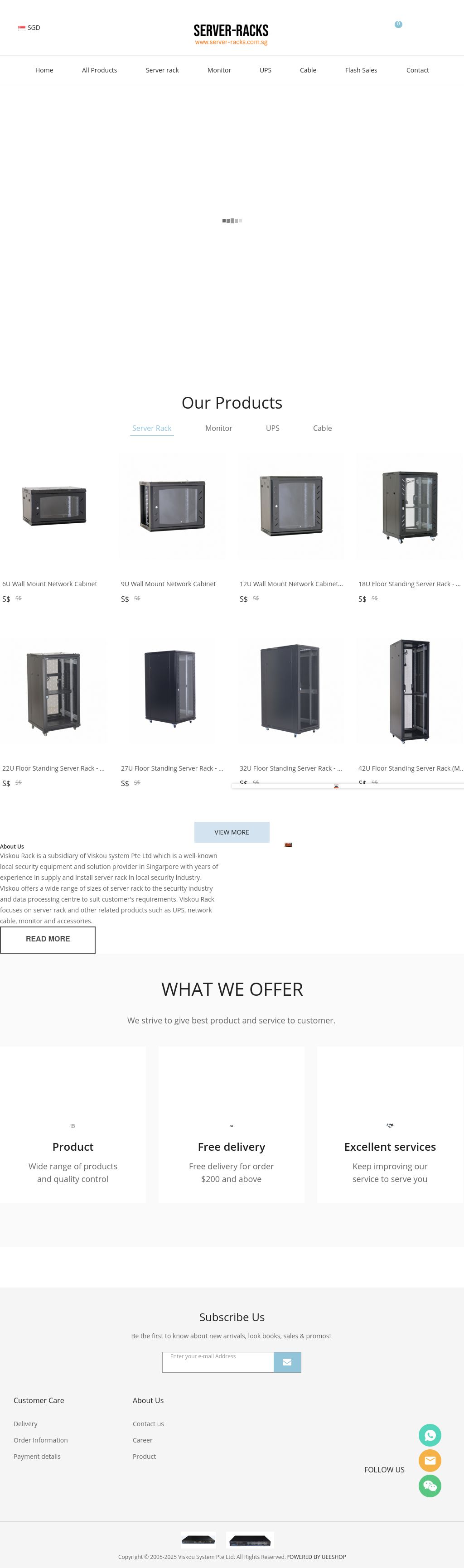This screenshot has height=1568, width=464.
Task: Open the shopping cart badge icon
Action: pos(398,24)
